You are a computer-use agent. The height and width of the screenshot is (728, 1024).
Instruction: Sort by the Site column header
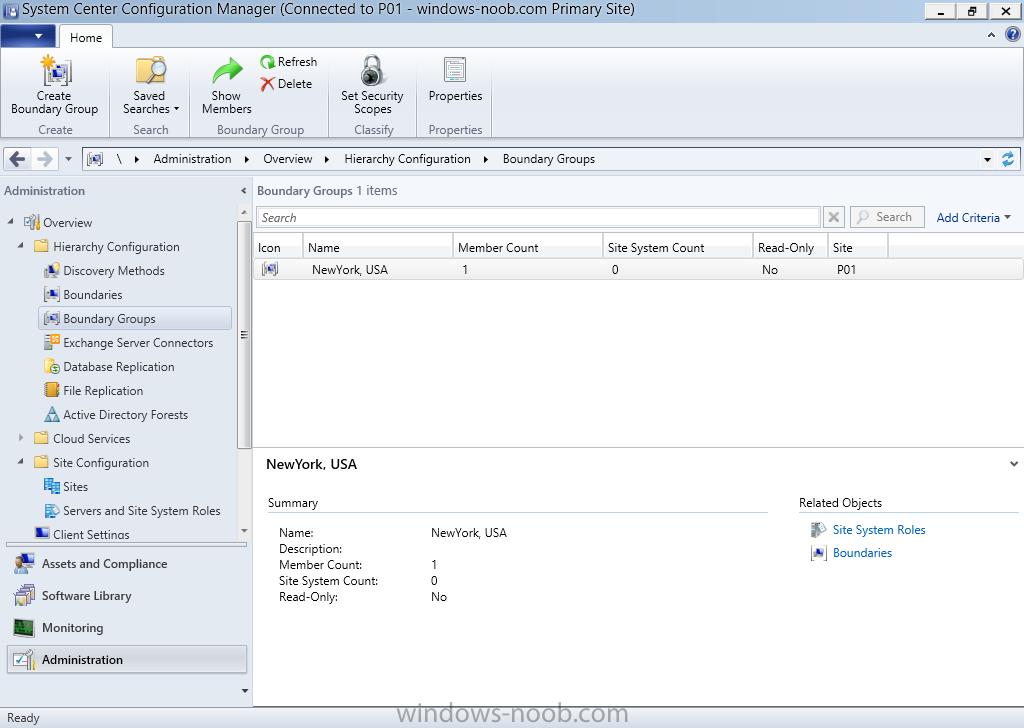pos(857,247)
